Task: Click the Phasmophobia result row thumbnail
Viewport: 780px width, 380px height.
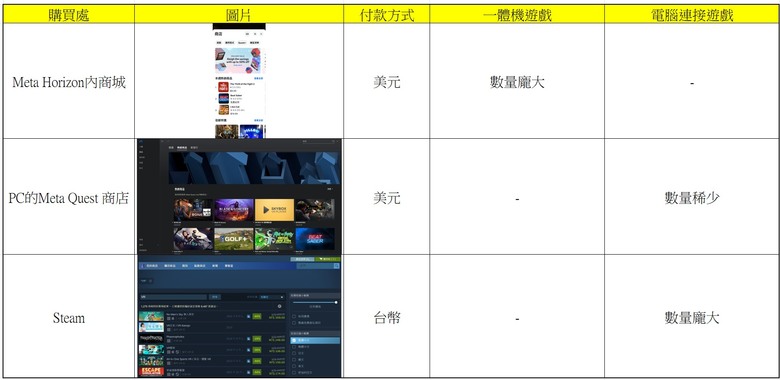Action: 151,338
